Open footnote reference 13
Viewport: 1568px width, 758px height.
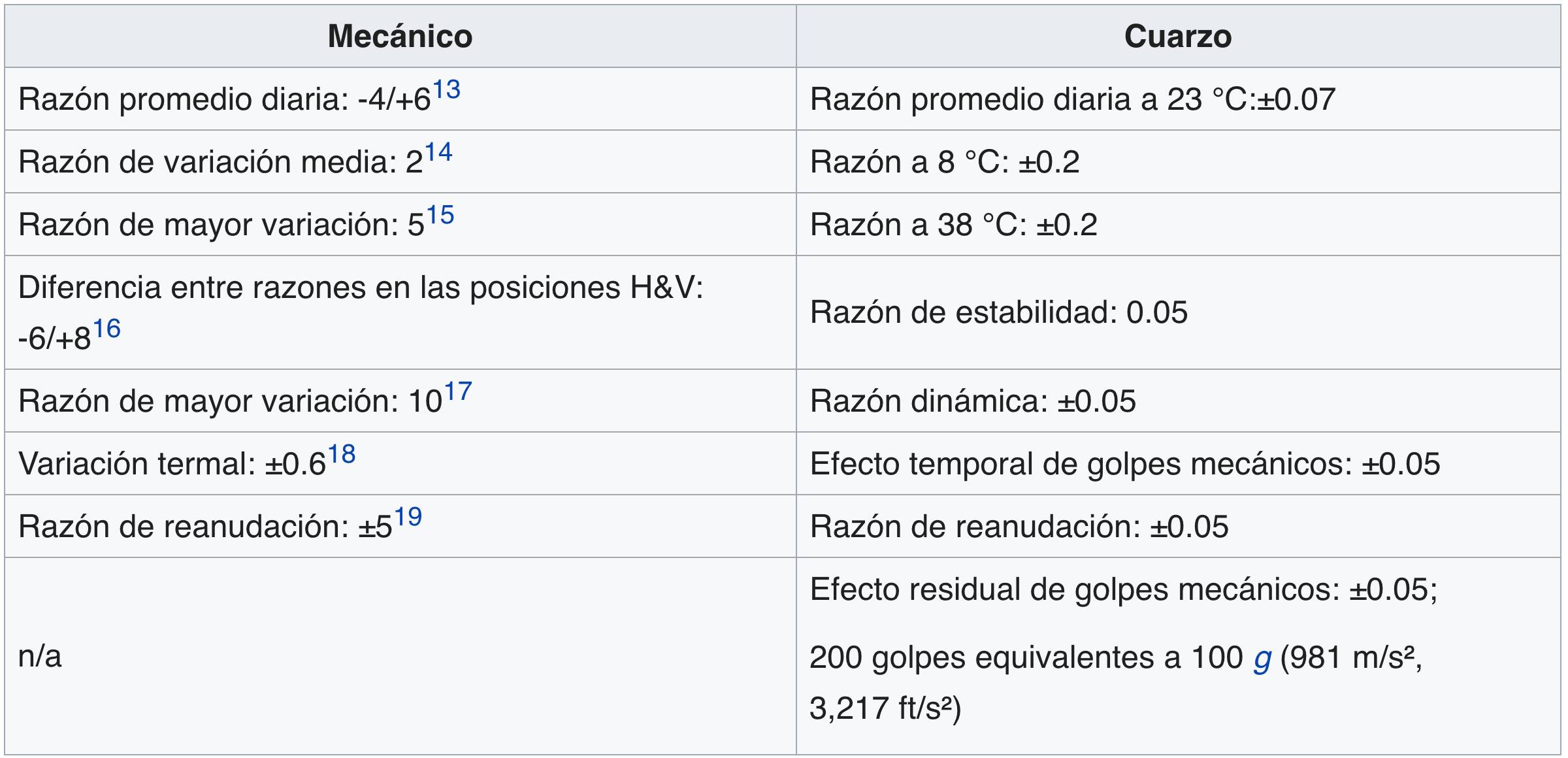(446, 90)
